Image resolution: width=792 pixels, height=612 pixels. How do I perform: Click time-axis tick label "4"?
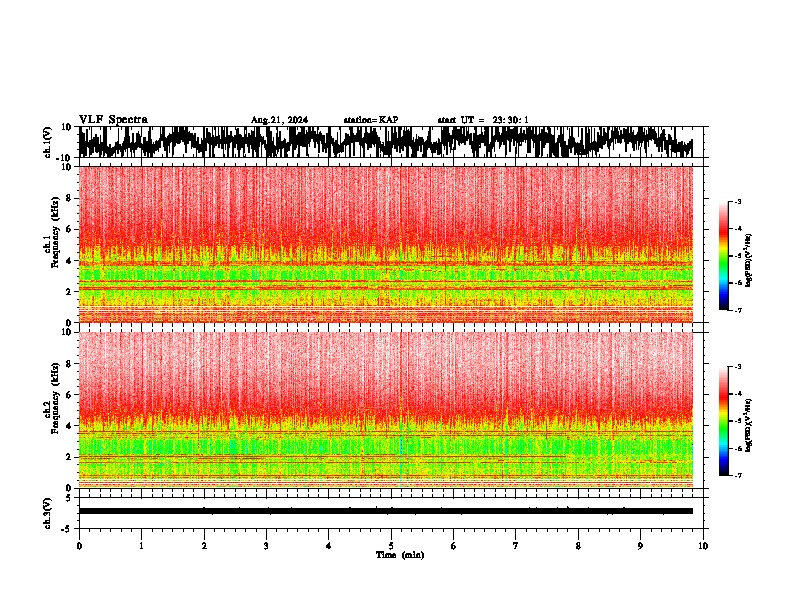pyautogui.click(x=329, y=546)
